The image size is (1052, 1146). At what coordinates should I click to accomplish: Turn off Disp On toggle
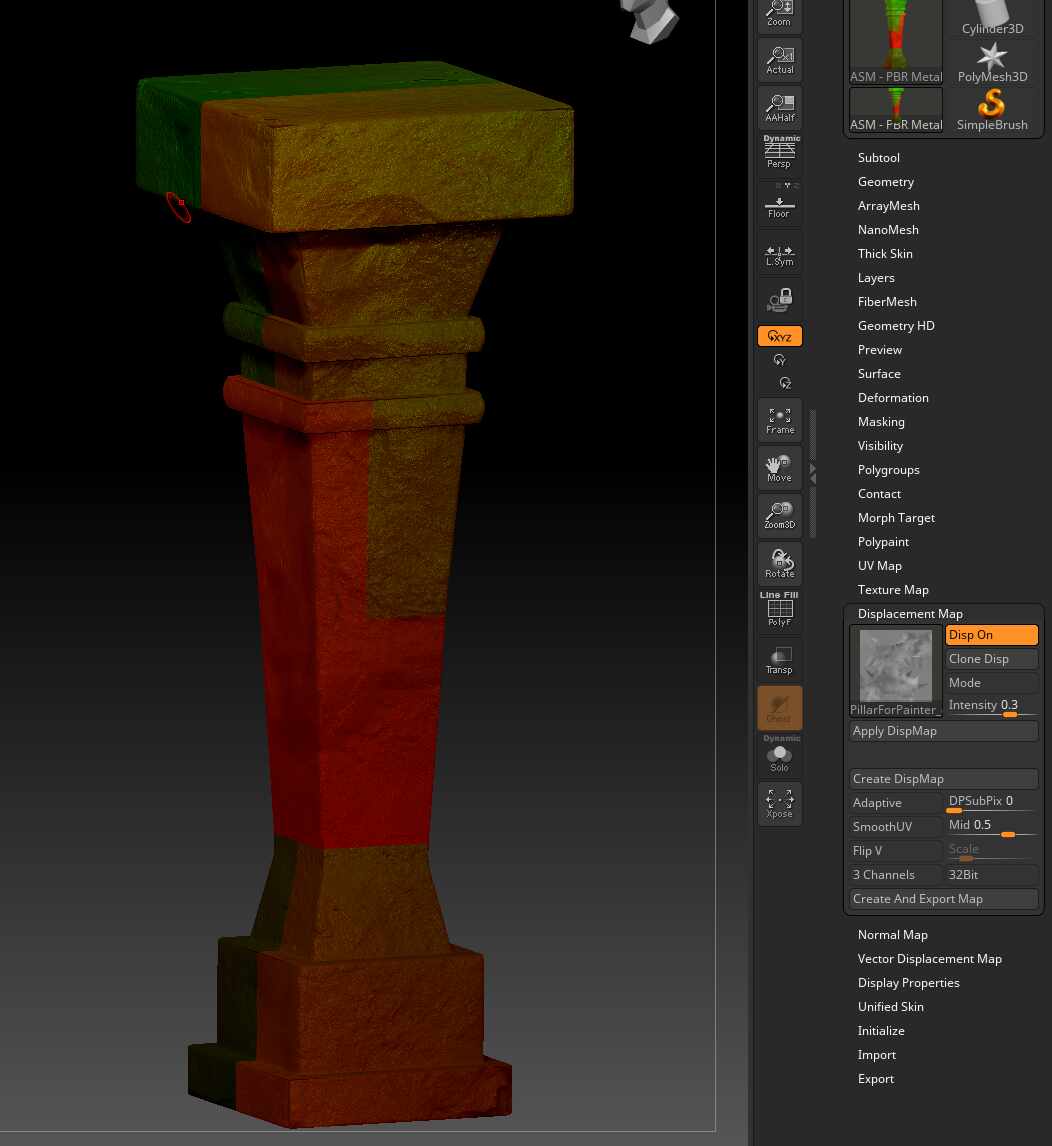click(991, 635)
